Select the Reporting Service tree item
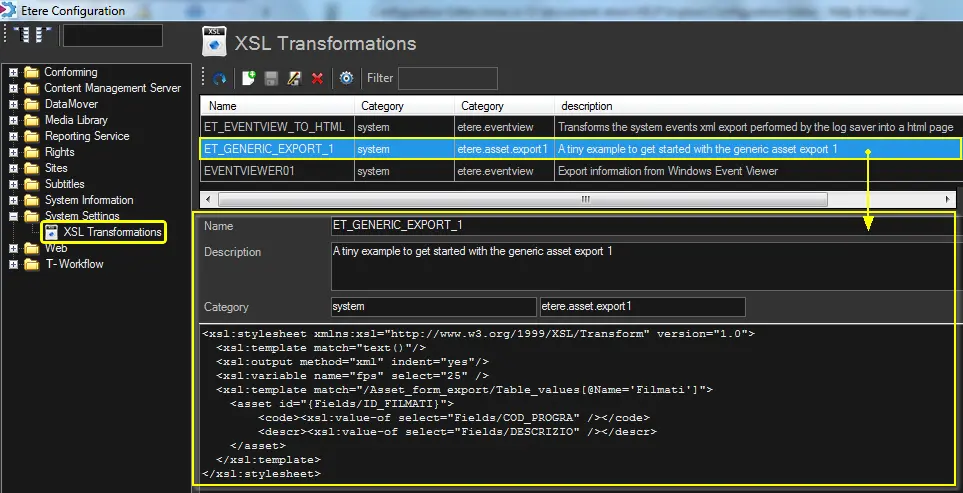This screenshot has width=963, height=493. tap(87, 136)
